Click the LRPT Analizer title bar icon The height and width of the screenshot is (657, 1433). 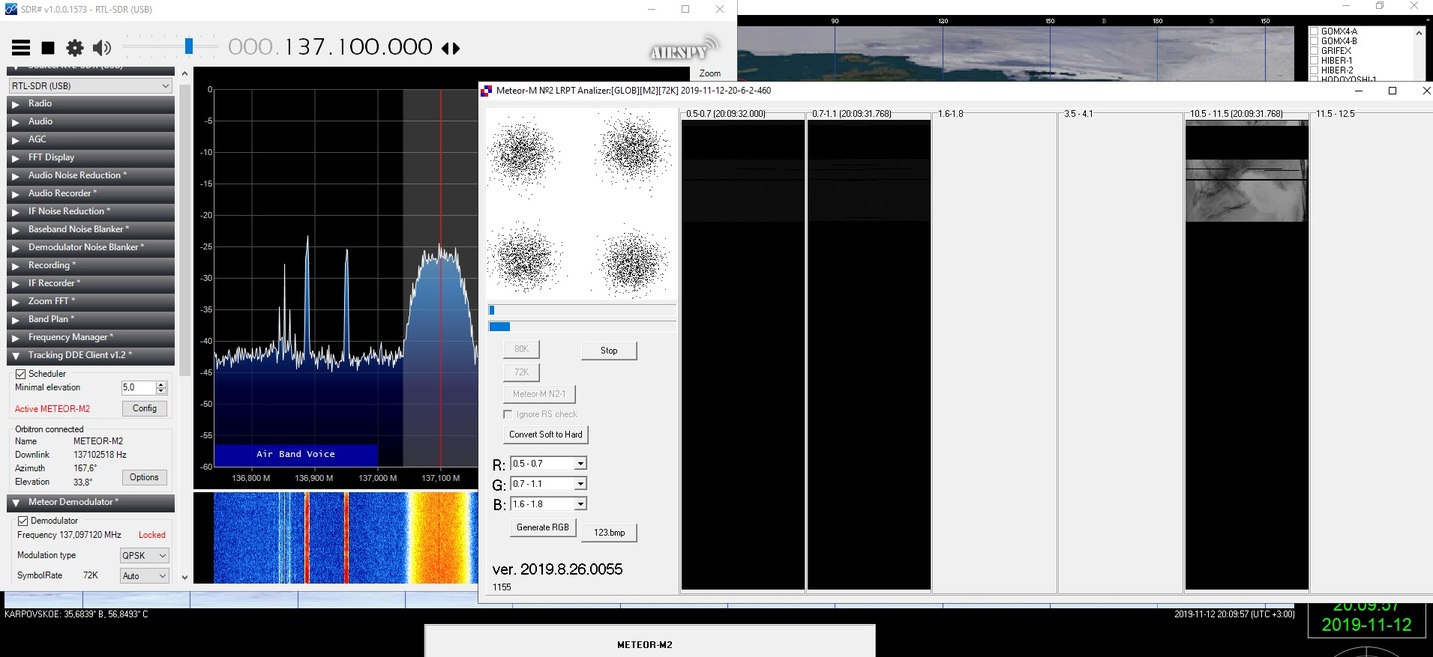[487, 91]
